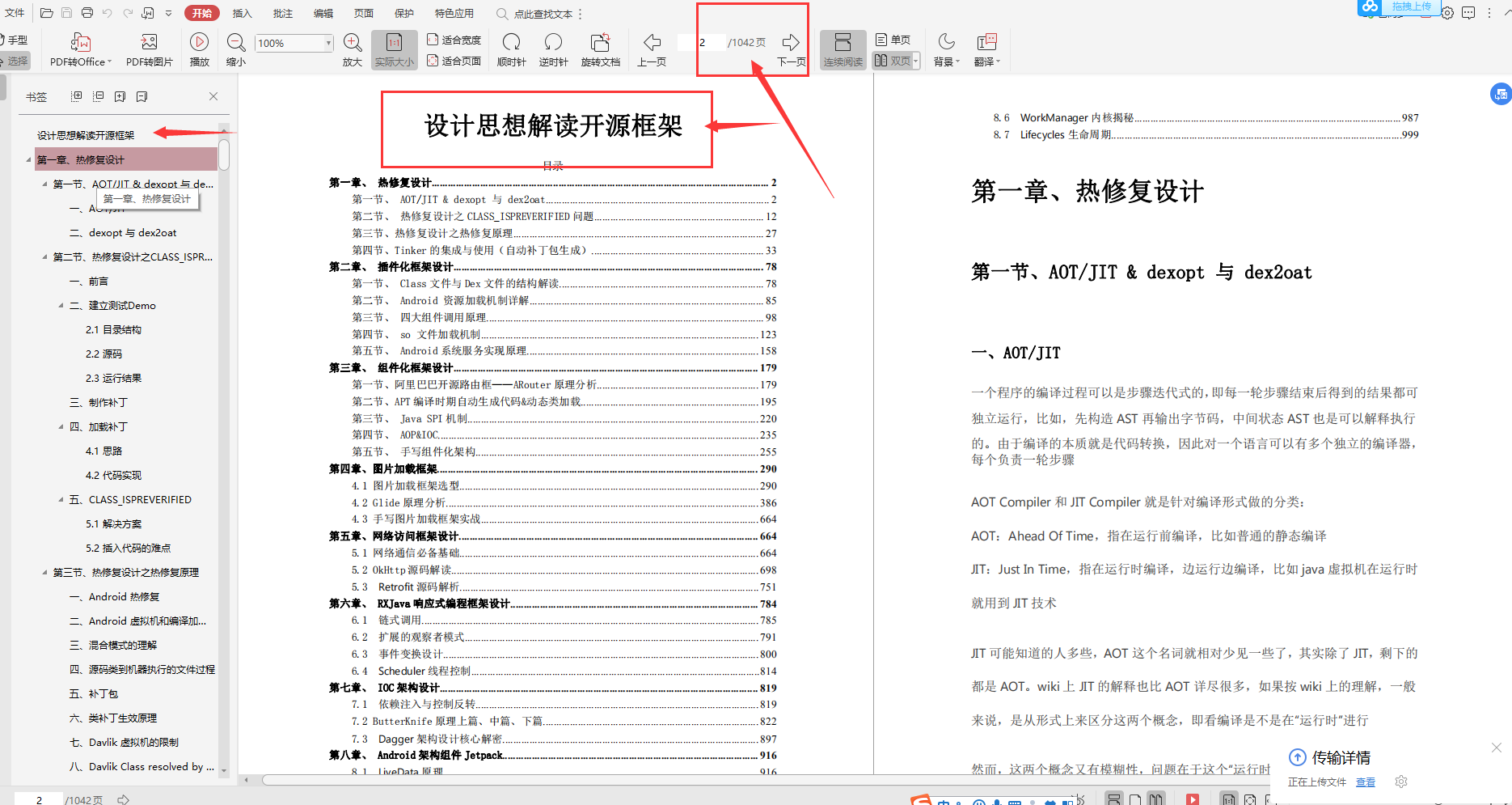Open a file with the folder icon

click(47, 13)
